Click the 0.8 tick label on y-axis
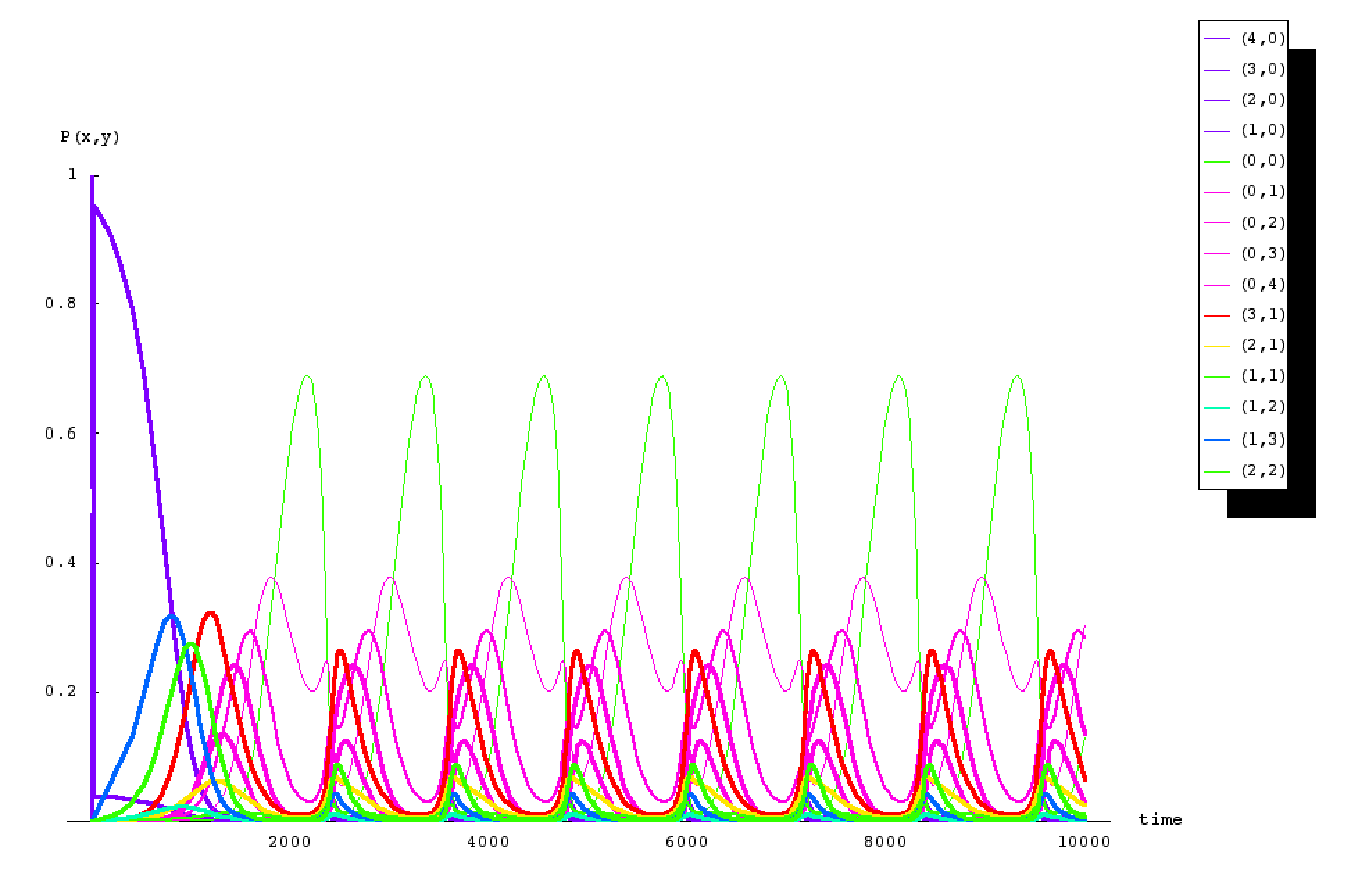The height and width of the screenshot is (871, 1351). click(x=61, y=304)
